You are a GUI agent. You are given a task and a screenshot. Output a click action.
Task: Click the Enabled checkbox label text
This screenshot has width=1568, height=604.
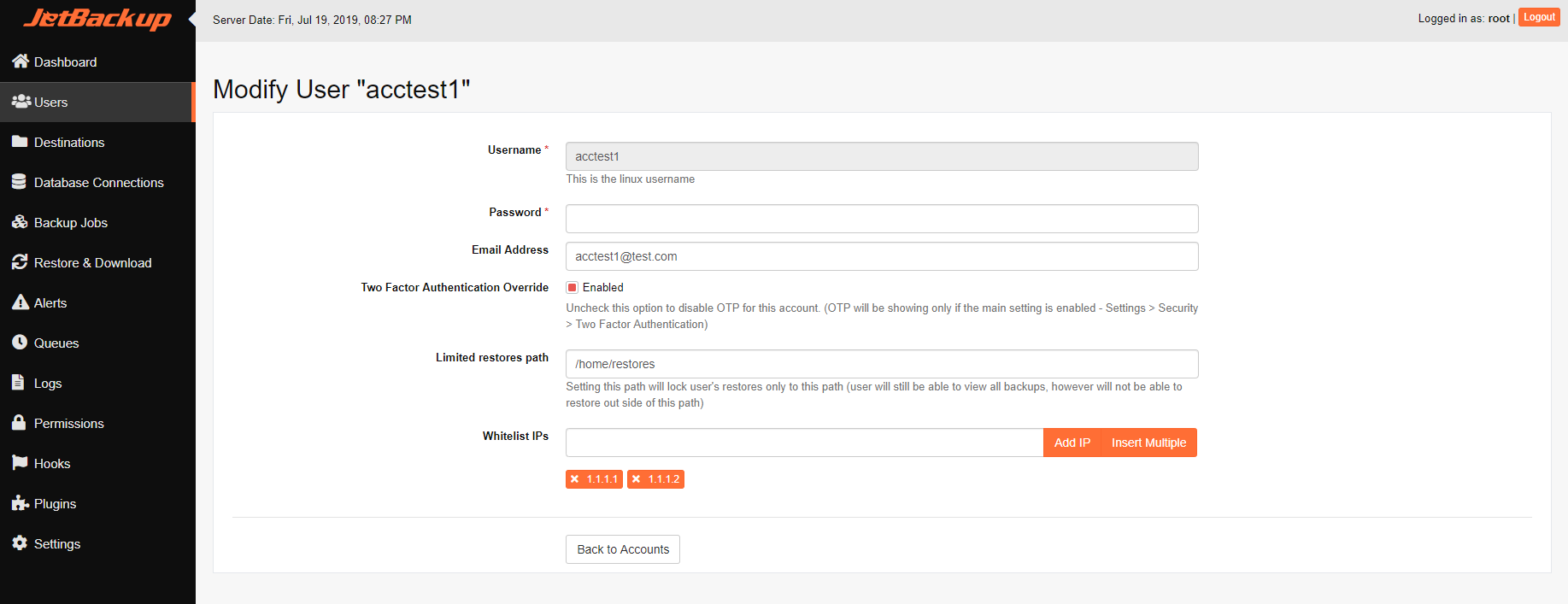603,288
